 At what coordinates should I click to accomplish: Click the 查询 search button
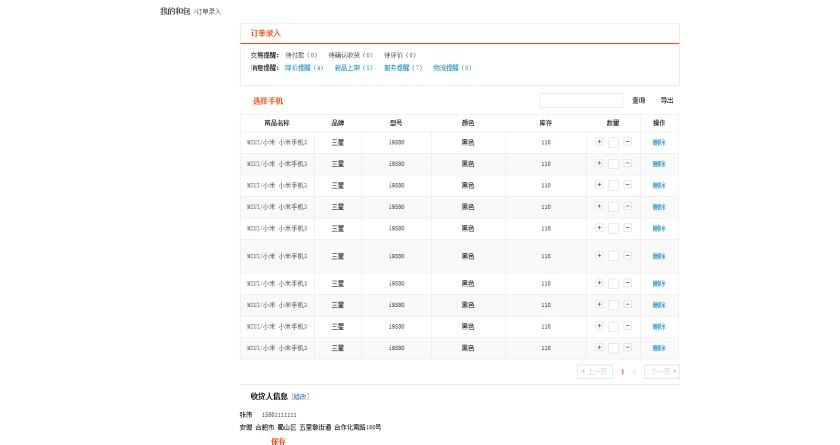639,100
